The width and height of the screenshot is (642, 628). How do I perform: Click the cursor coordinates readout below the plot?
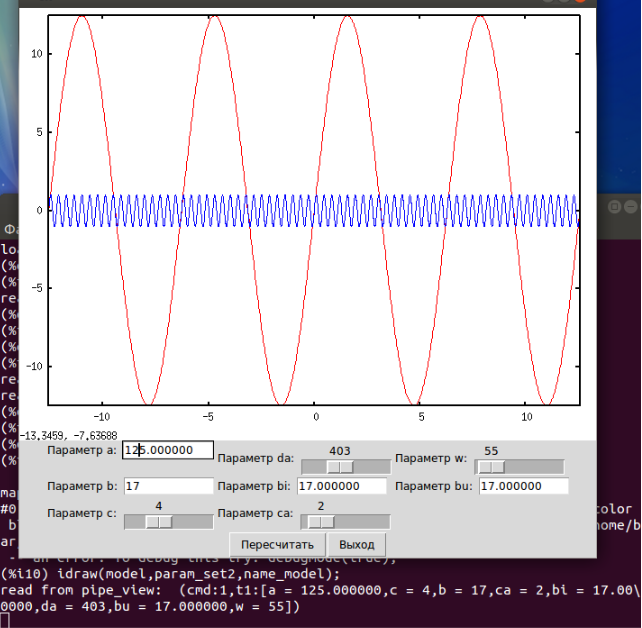[69, 434]
